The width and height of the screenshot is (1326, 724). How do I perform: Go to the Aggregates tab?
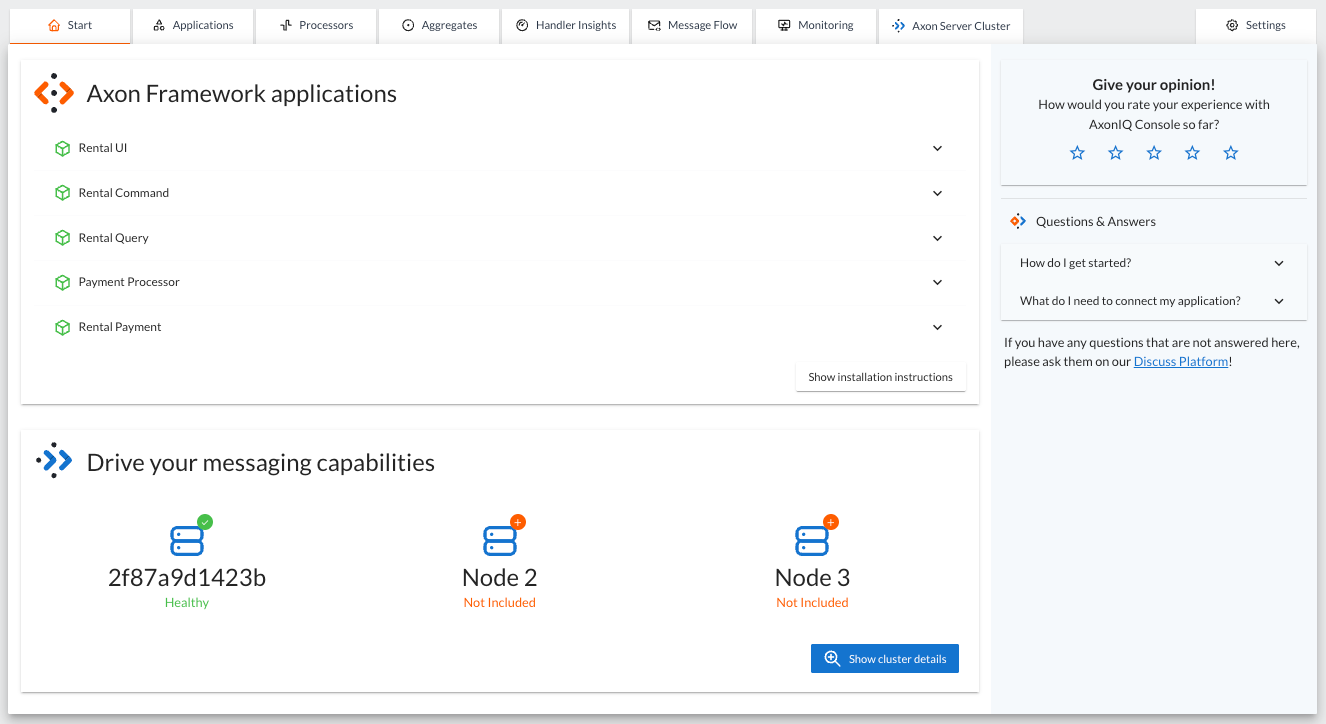[439, 26]
